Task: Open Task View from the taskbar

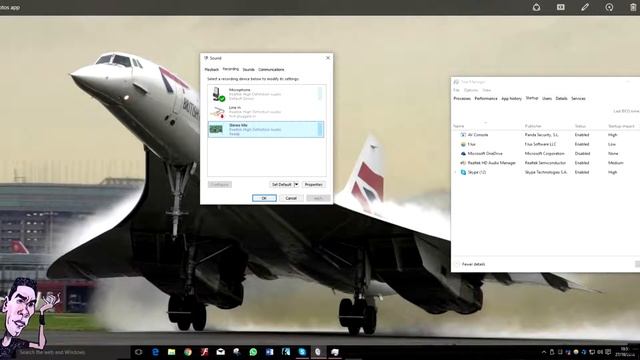Action: pos(138,352)
